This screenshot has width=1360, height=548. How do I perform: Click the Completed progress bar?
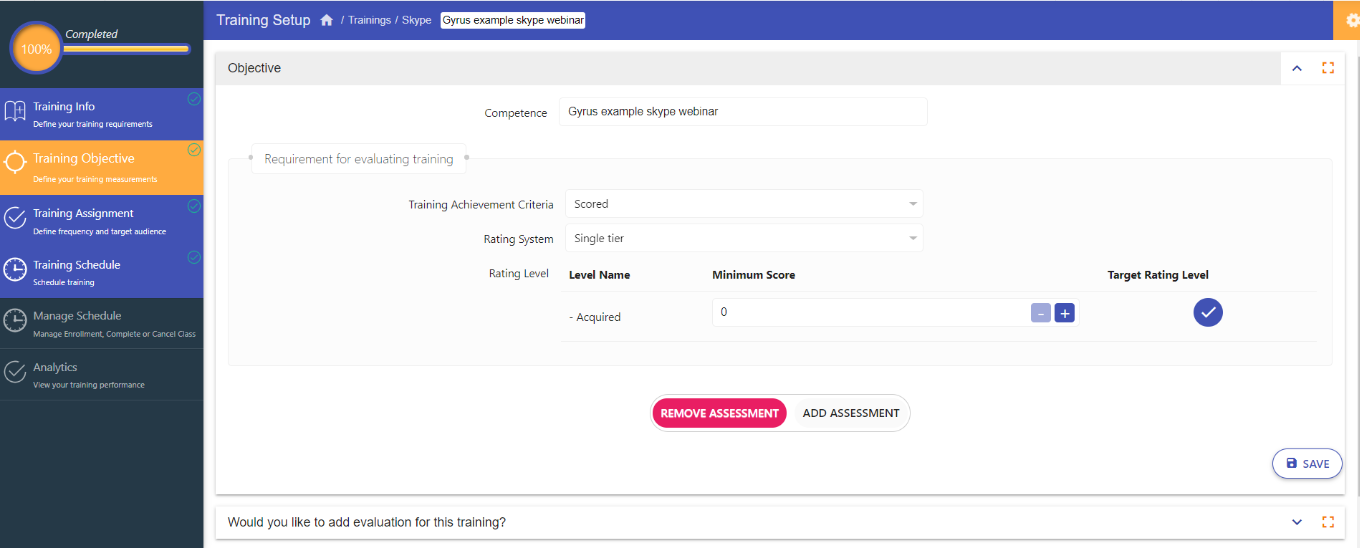click(x=127, y=48)
